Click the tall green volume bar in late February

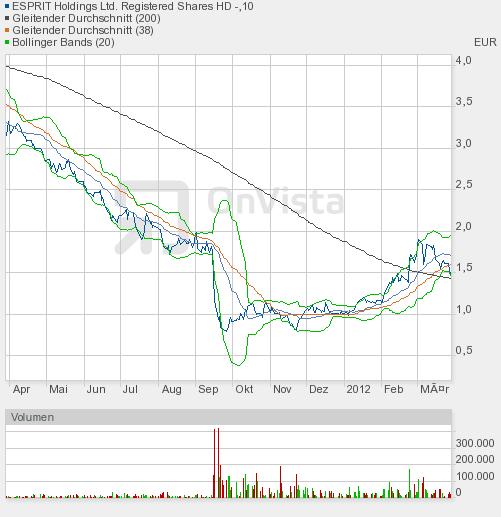click(x=410, y=483)
